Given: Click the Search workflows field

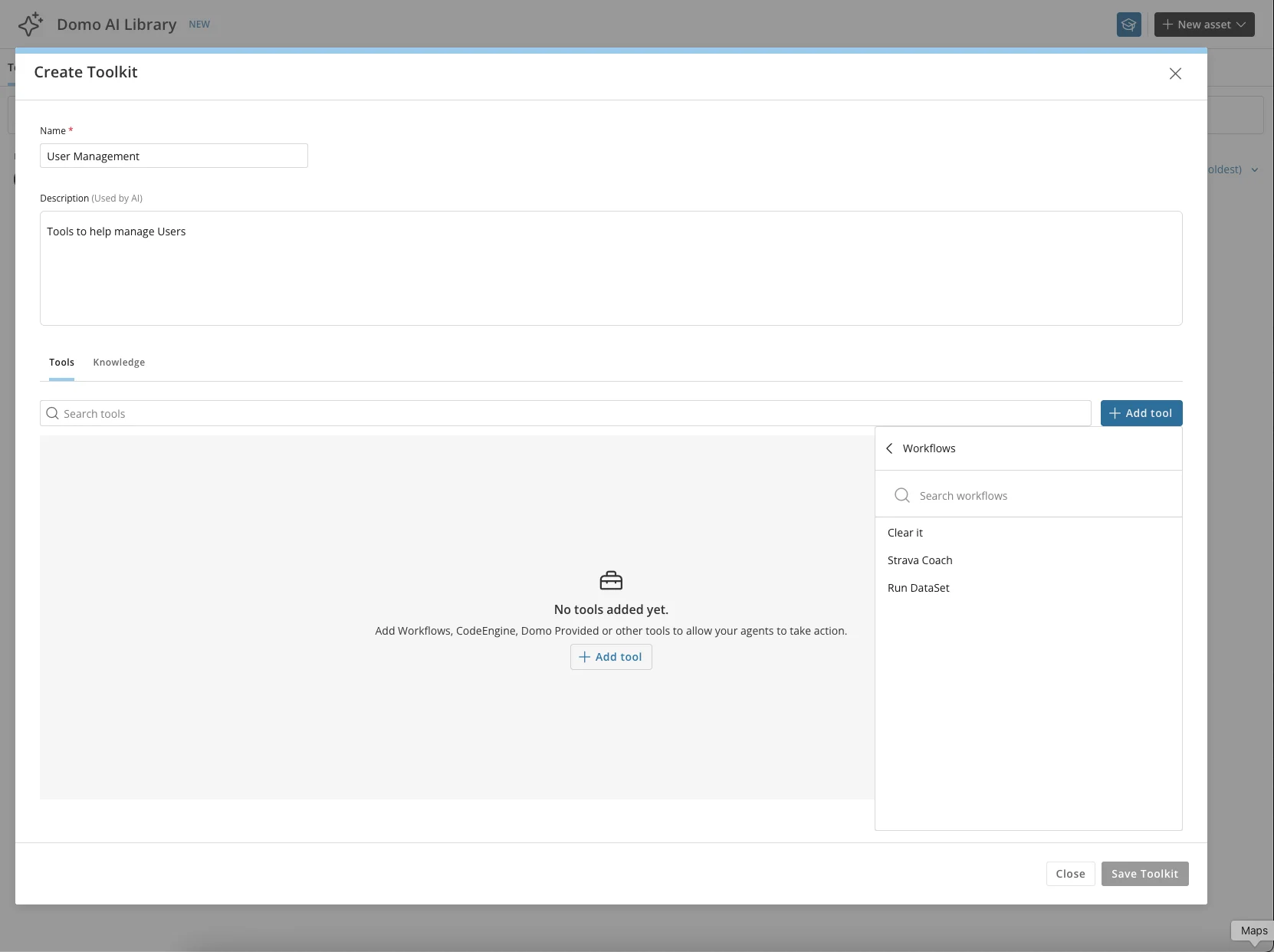Looking at the screenshot, I should click(x=1029, y=496).
